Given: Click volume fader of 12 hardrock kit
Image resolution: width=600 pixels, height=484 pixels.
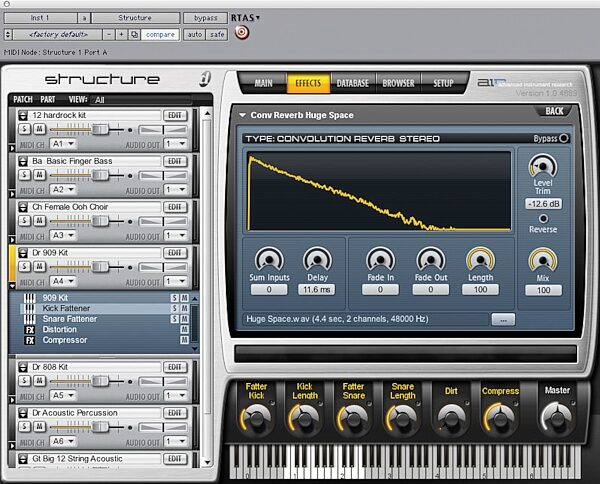Looking at the screenshot, I should tap(100, 129).
